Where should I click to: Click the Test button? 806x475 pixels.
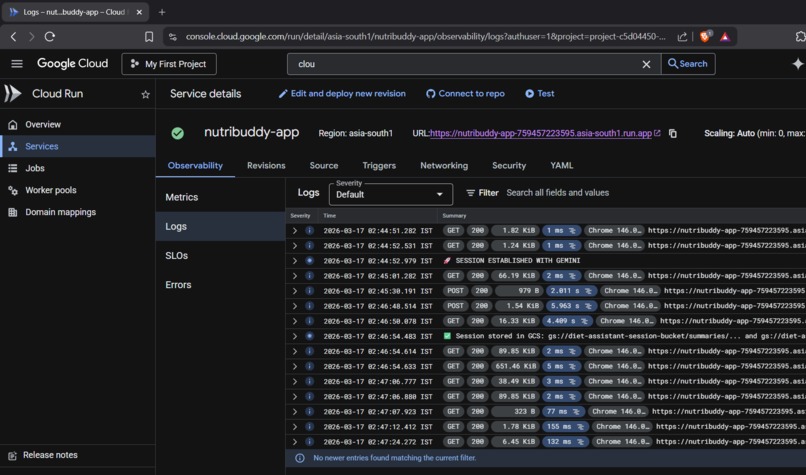540,94
